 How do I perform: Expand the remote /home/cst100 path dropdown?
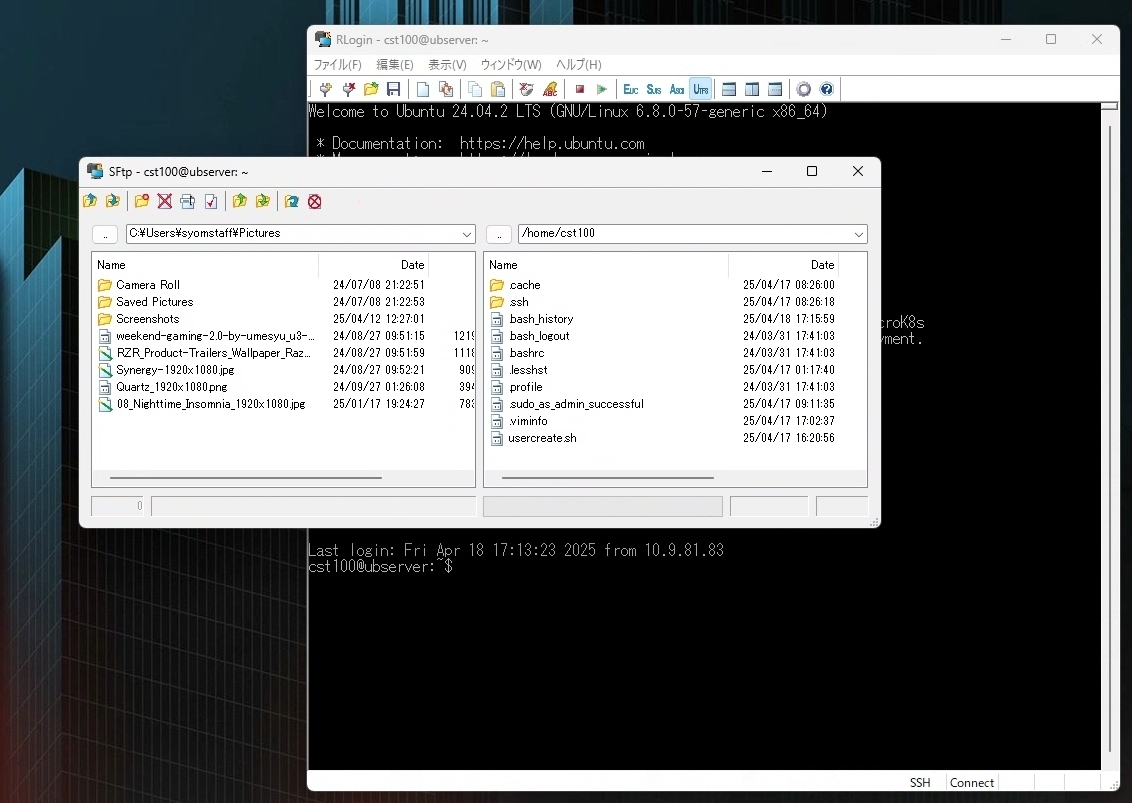point(857,234)
